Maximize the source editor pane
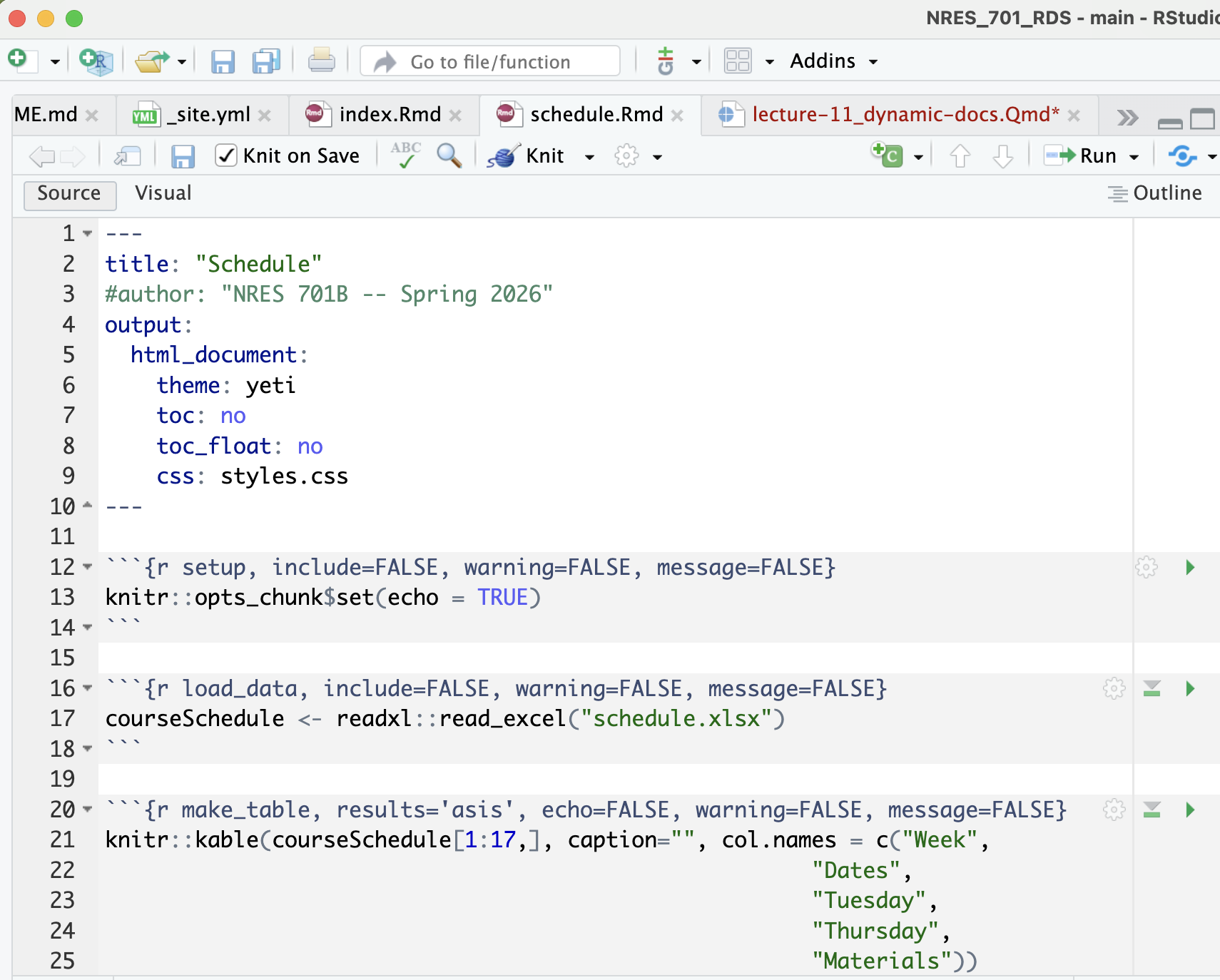 1203,118
